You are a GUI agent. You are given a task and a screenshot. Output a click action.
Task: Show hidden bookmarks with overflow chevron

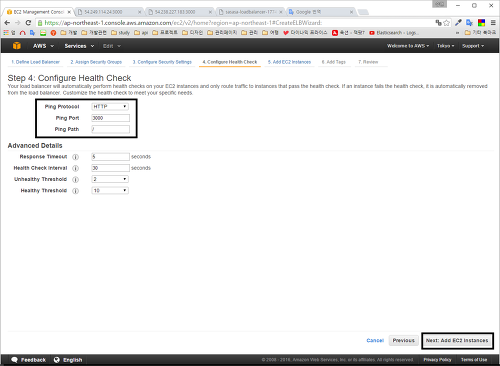(x=457, y=33)
